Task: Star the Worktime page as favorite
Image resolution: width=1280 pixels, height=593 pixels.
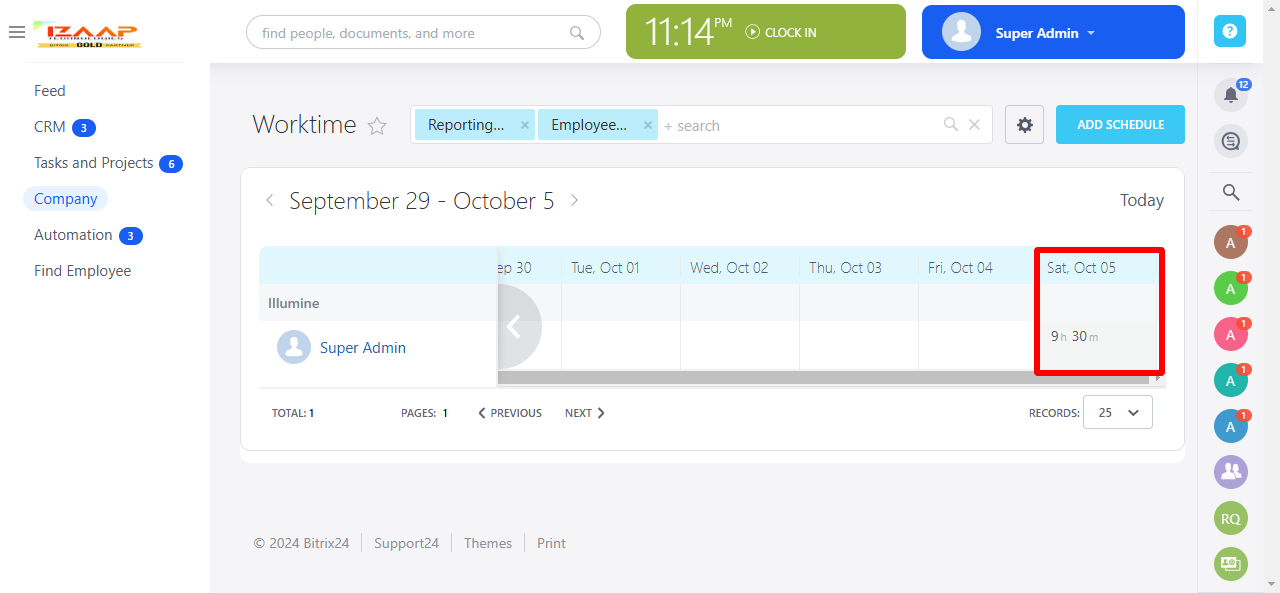Action: tap(377, 126)
